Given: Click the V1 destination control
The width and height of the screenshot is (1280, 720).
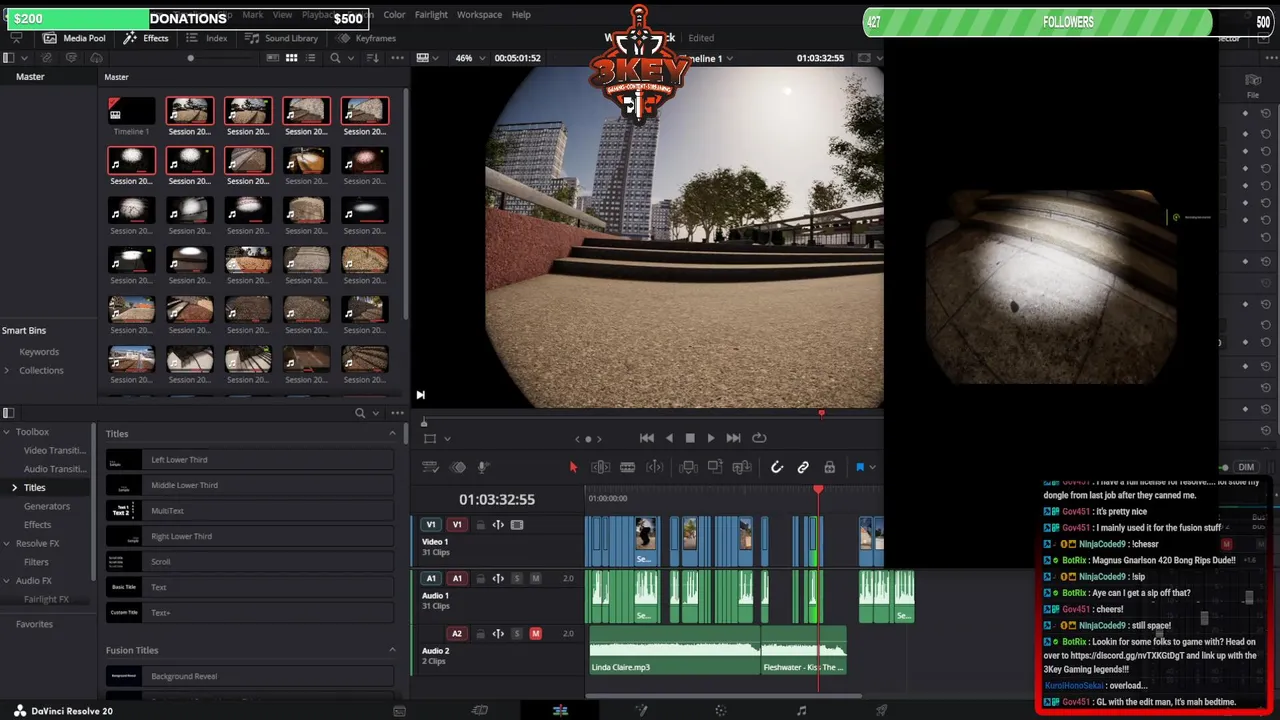Looking at the screenshot, I should click(x=457, y=524).
